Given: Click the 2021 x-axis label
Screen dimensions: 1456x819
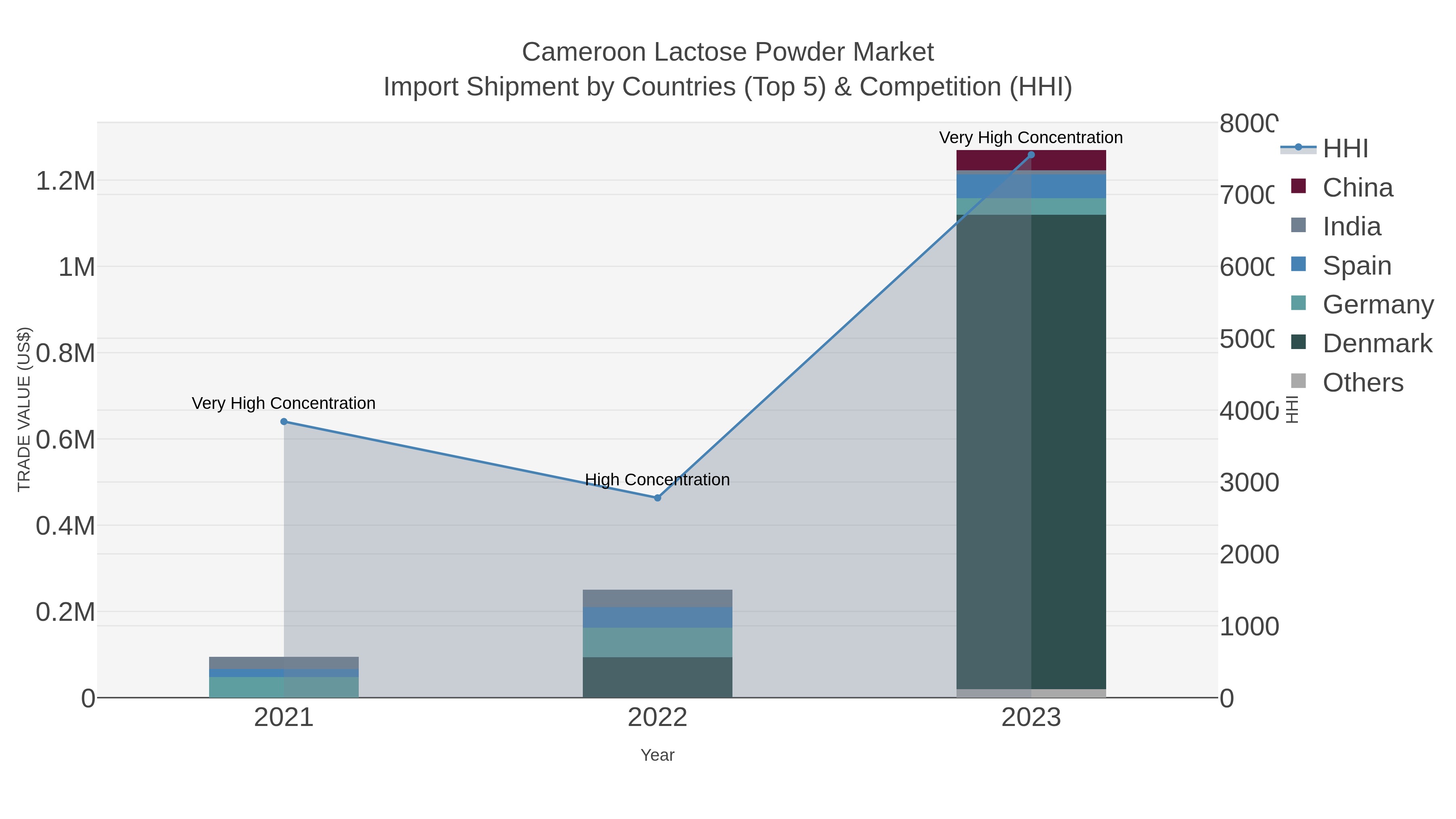Looking at the screenshot, I should point(284,718).
